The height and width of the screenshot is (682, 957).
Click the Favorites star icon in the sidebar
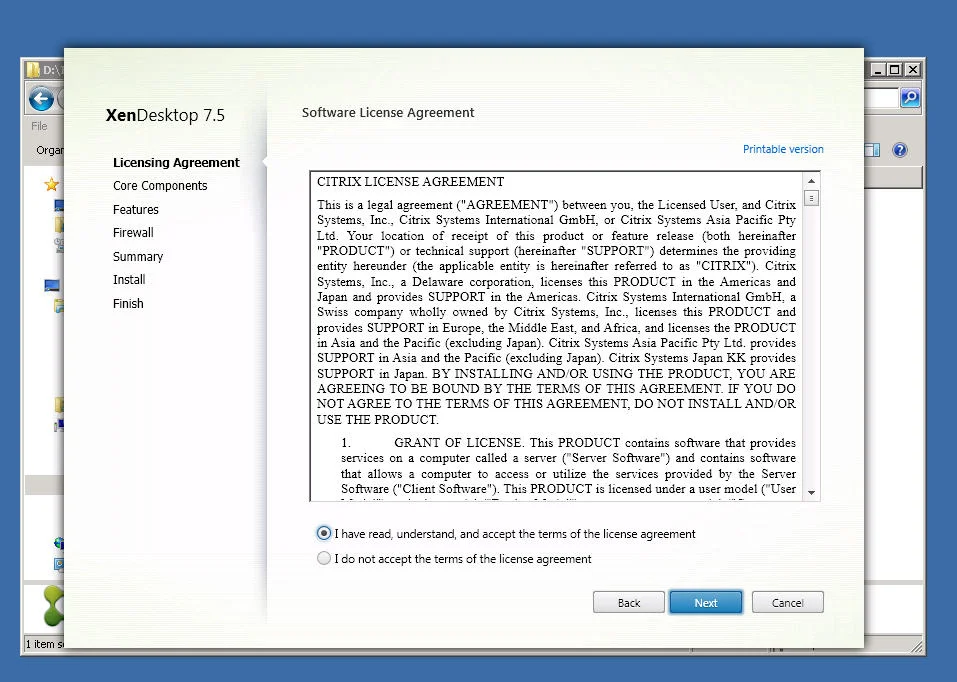[x=52, y=184]
